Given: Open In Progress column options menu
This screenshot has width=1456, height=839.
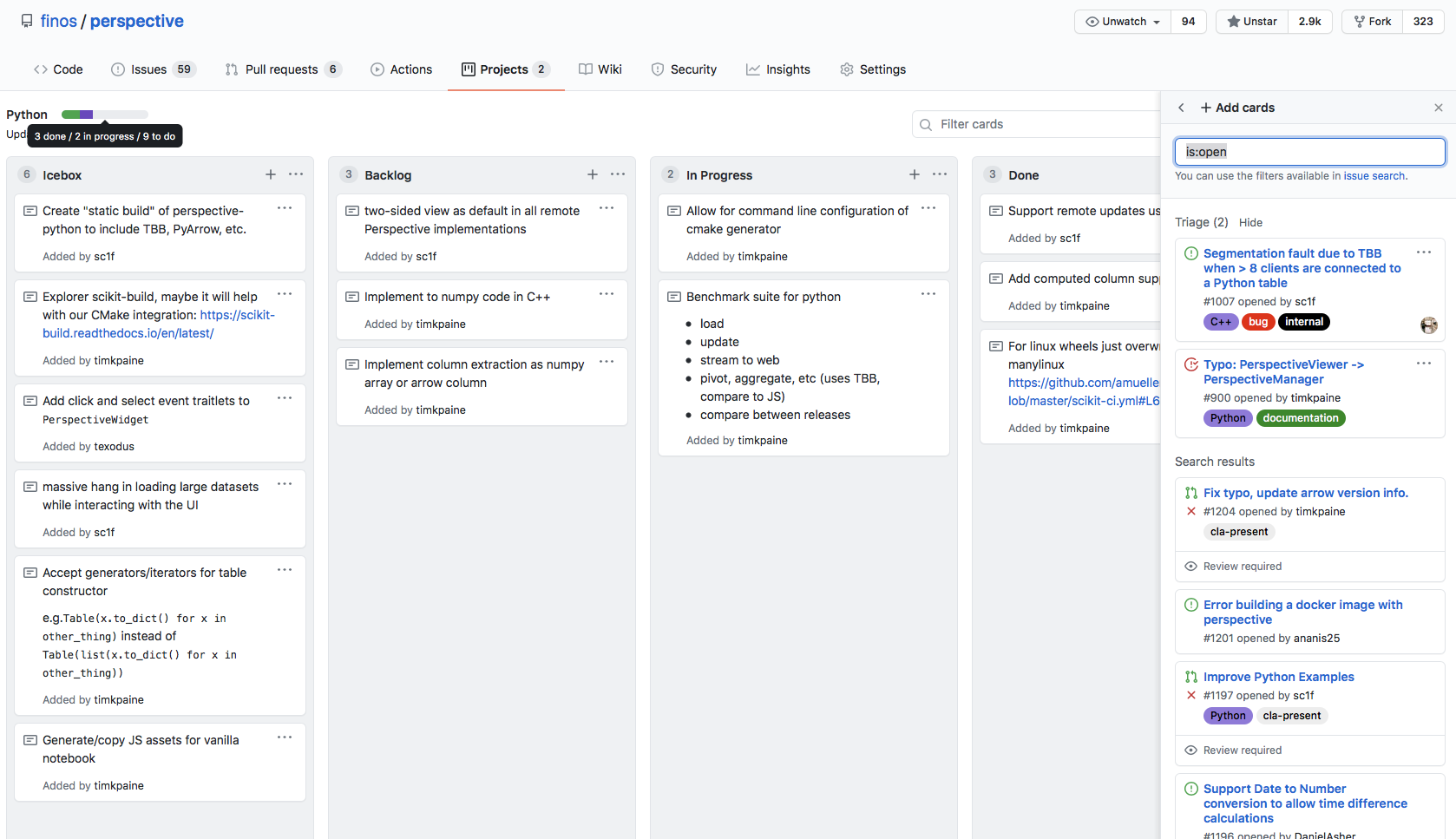Looking at the screenshot, I should click(940, 174).
